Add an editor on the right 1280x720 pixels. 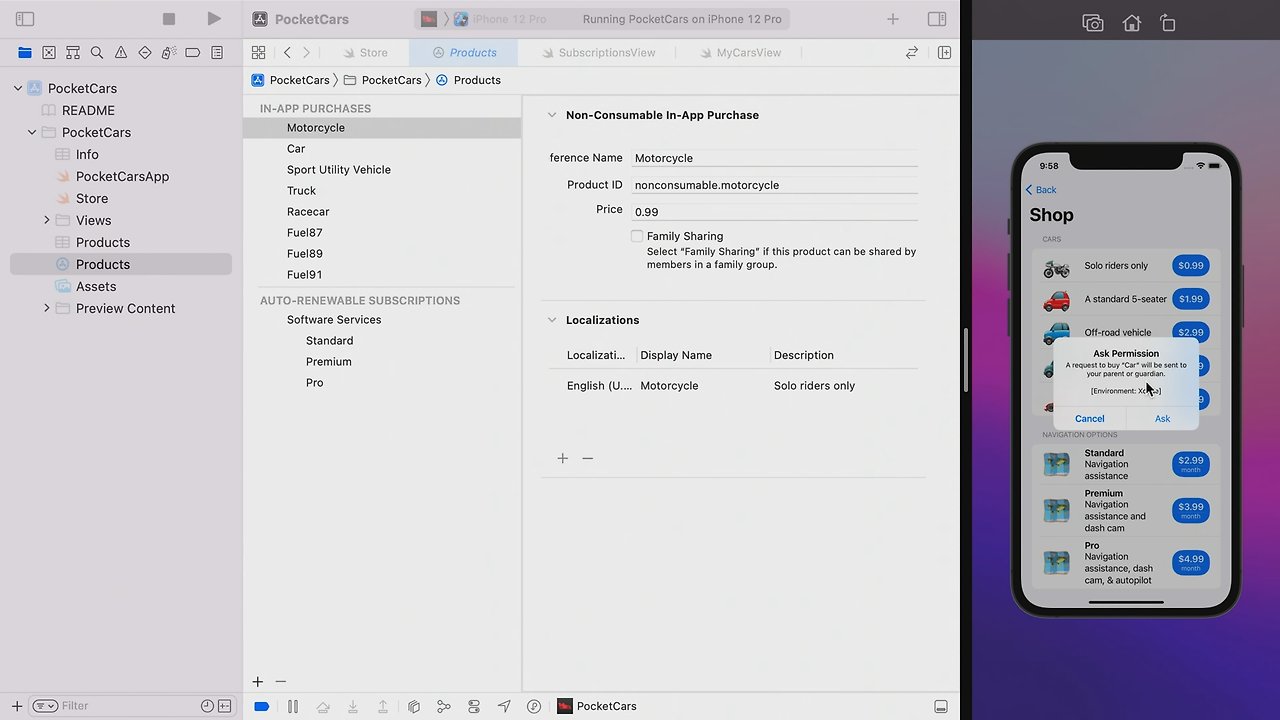tap(944, 52)
